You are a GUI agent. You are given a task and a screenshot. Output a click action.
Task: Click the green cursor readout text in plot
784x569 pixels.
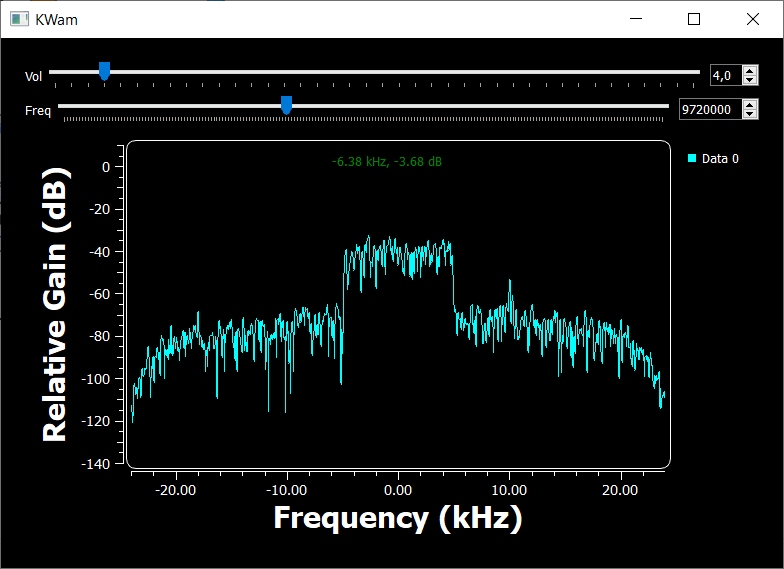[386, 161]
